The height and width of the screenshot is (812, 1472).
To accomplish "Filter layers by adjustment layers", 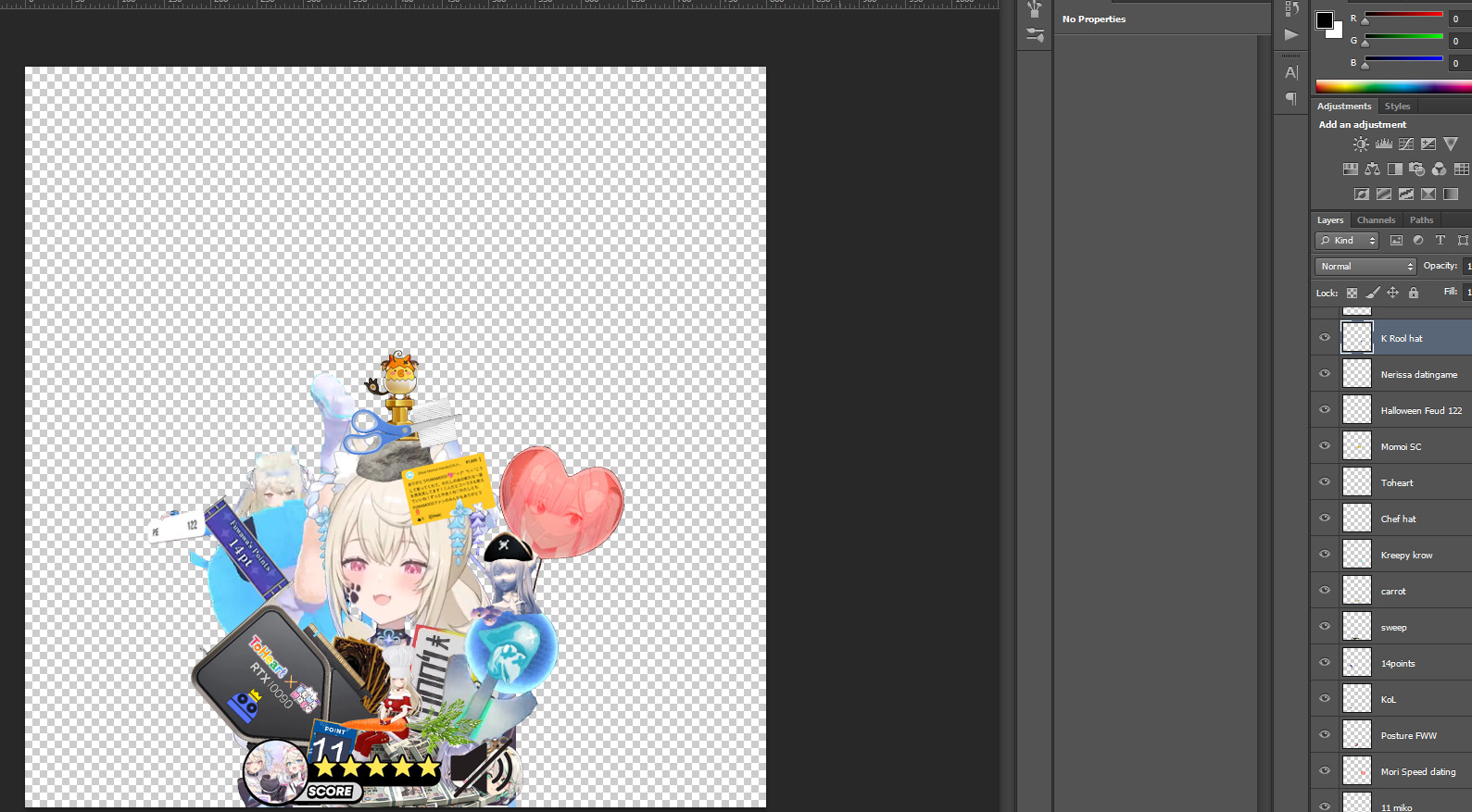I will click(1418, 241).
